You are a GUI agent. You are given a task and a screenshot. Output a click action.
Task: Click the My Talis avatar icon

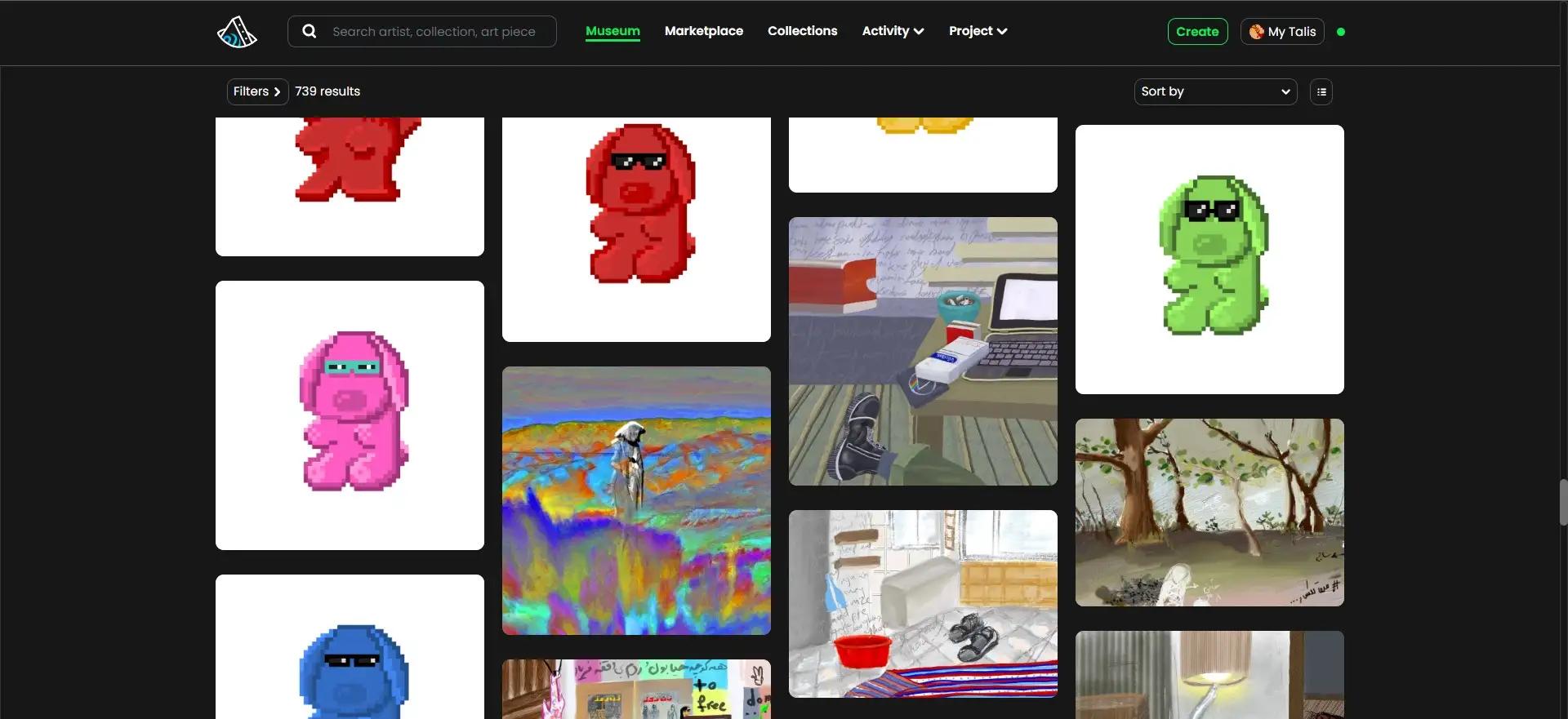tap(1256, 32)
